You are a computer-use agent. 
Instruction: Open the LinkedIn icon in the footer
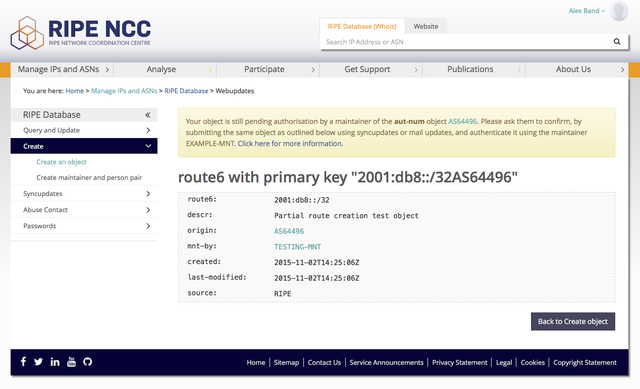(55, 362)
